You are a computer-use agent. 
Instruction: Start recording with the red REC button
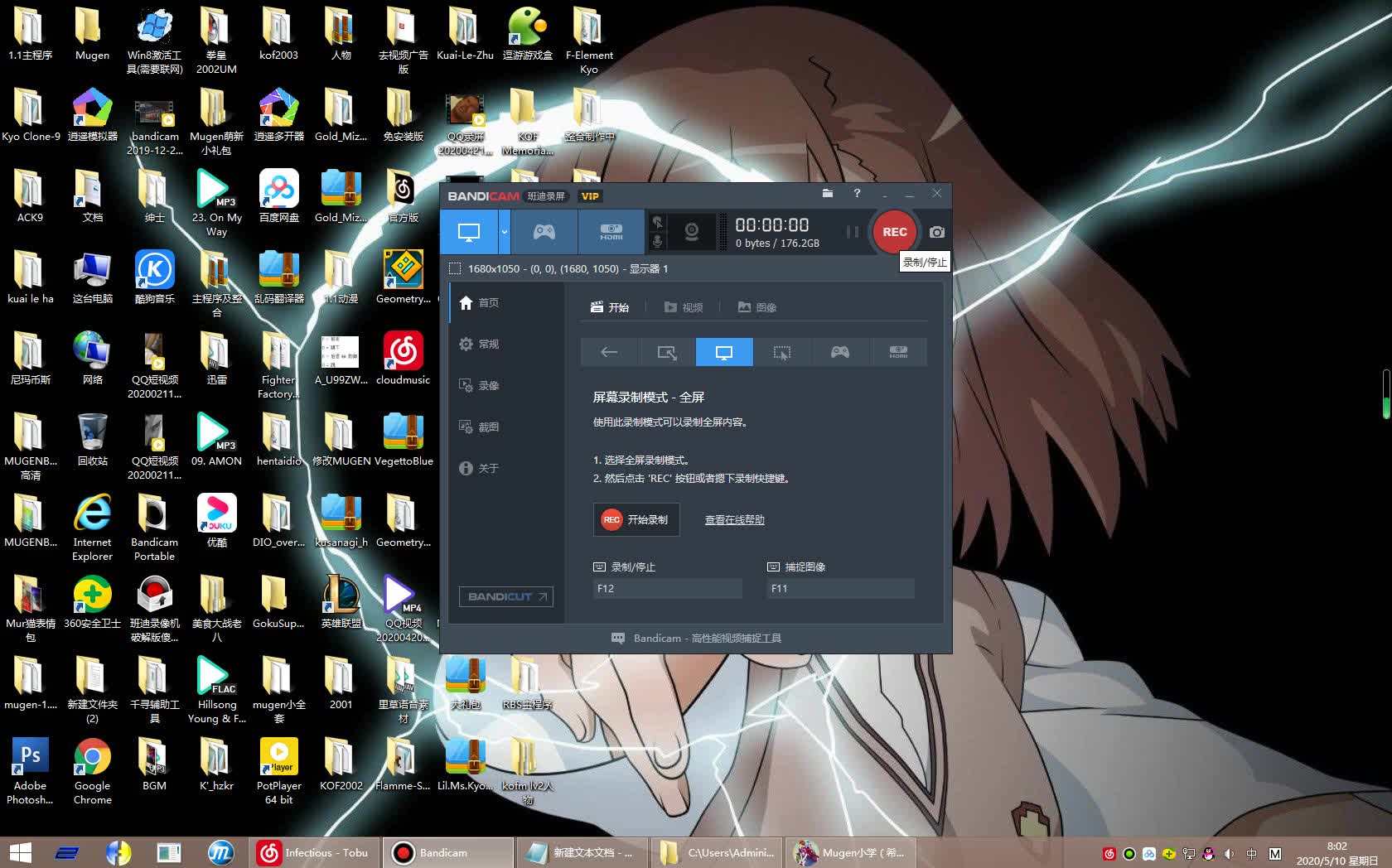895,232
